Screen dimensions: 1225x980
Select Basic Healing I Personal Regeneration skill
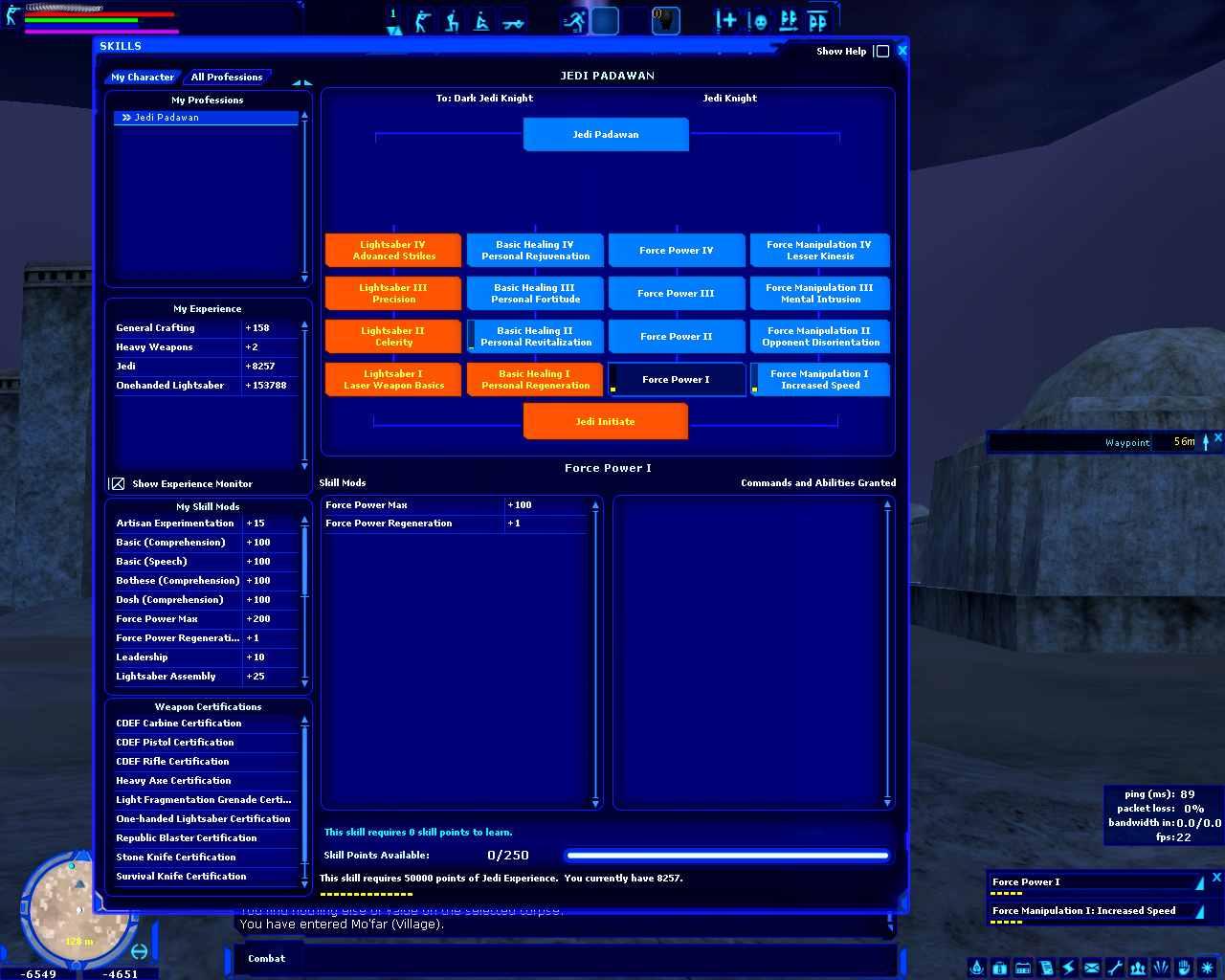(535, 380)
